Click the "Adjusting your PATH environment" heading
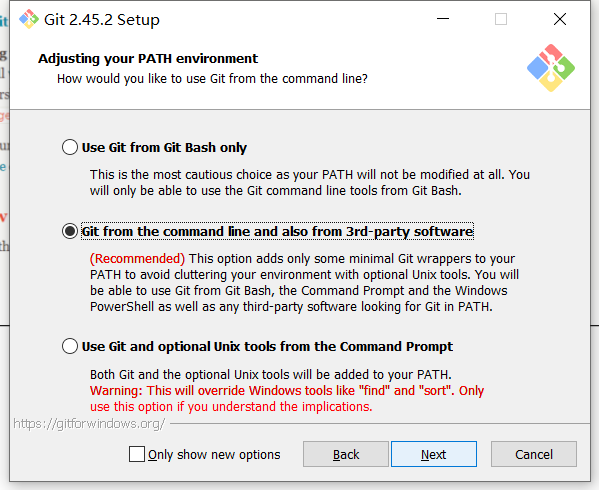599x490 pixels. [148, 58]
